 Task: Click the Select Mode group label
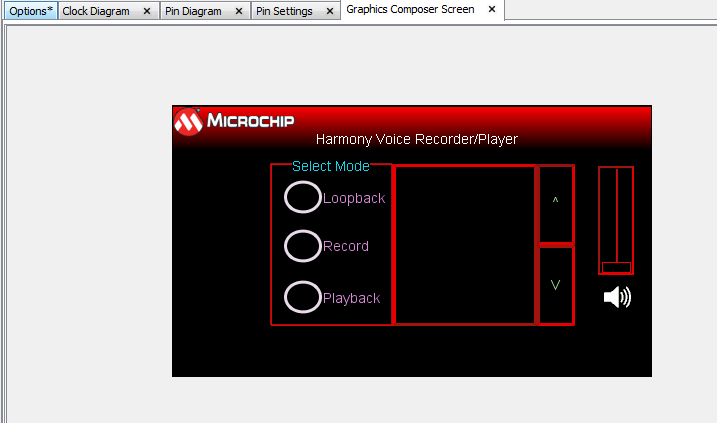click(x=330, y=166)
